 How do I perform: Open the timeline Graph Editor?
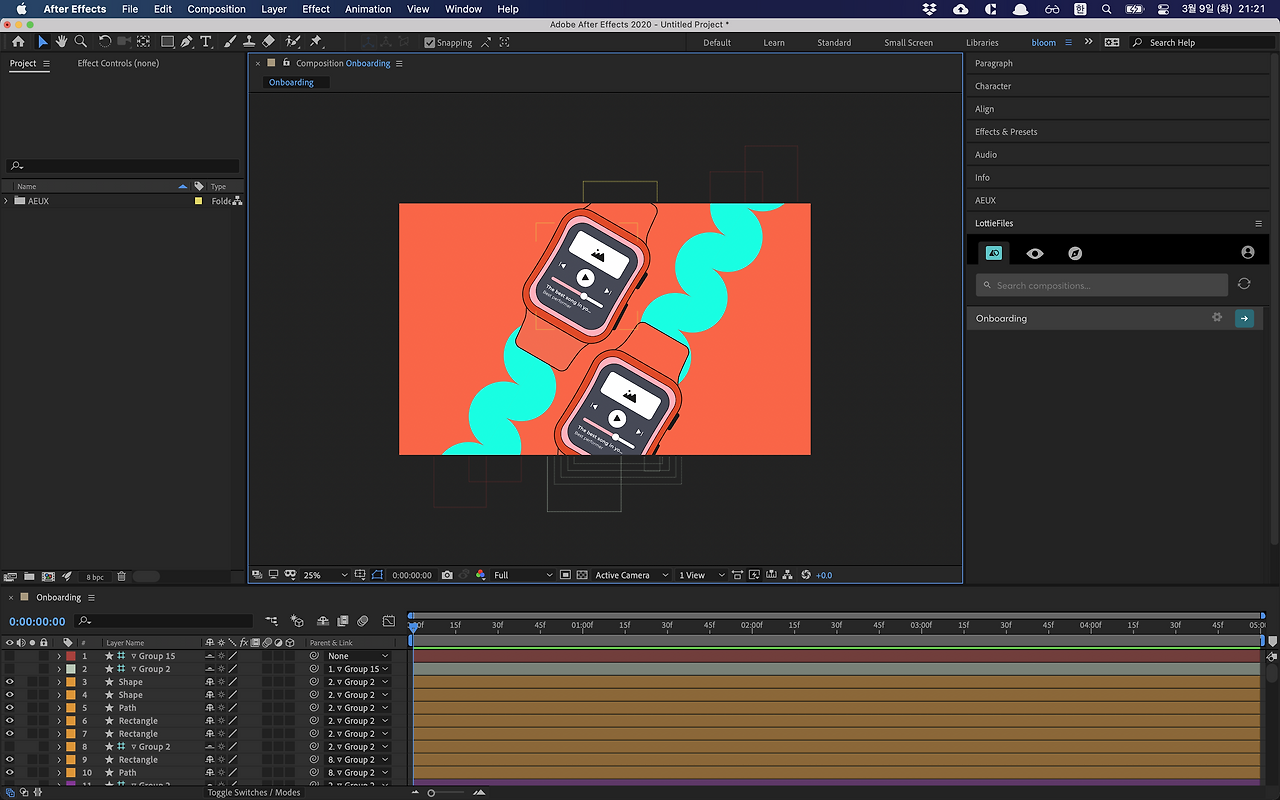pos(389,621)
